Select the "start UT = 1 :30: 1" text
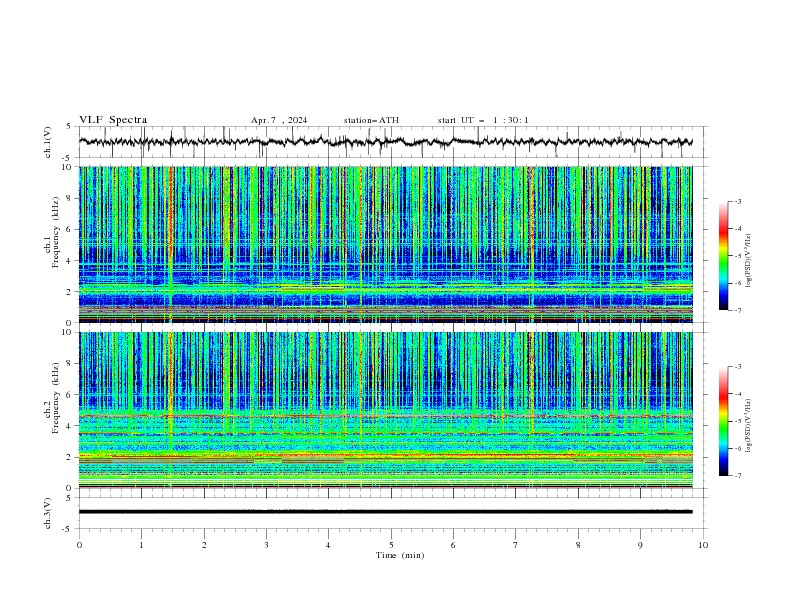 pyautogui.click(x=483, y=120)
